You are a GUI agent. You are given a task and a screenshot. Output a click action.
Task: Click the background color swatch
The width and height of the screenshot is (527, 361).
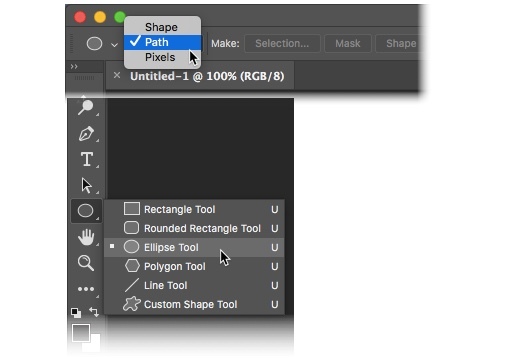95,343
